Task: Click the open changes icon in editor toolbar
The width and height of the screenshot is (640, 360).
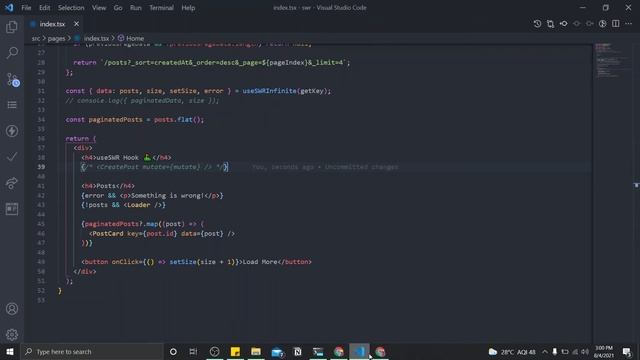Action: coord(550,24)
